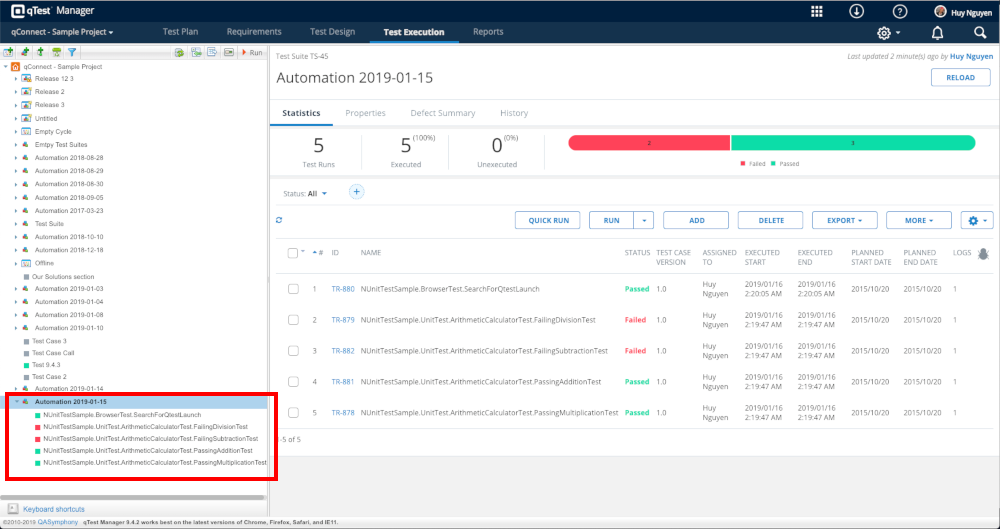Viewport: 1000px width, 529px height.
Task: Click the red Failed segment of status bar
Action: pos(649,143)
